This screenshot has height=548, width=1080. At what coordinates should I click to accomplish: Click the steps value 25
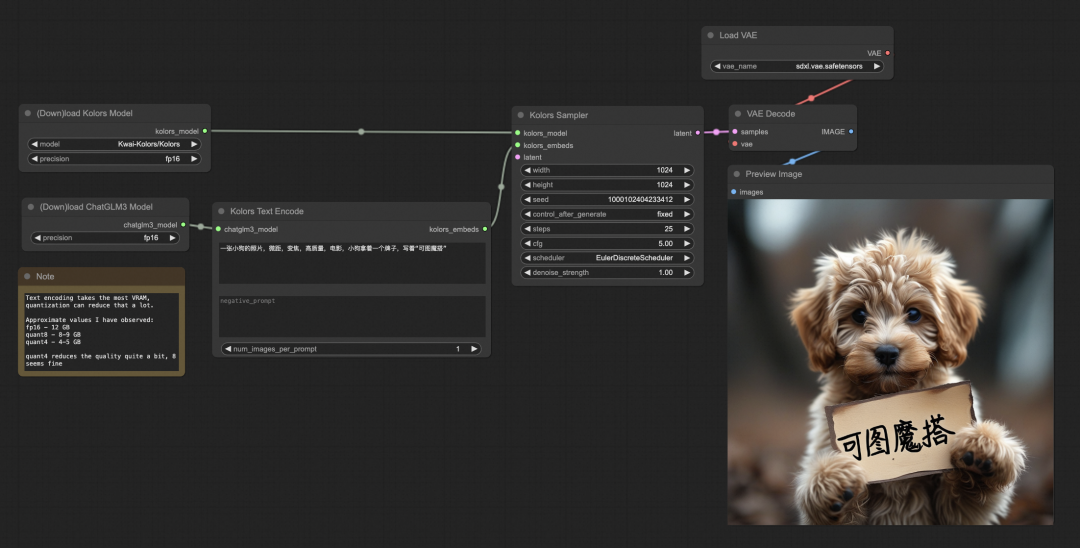[x=668, y=229]
